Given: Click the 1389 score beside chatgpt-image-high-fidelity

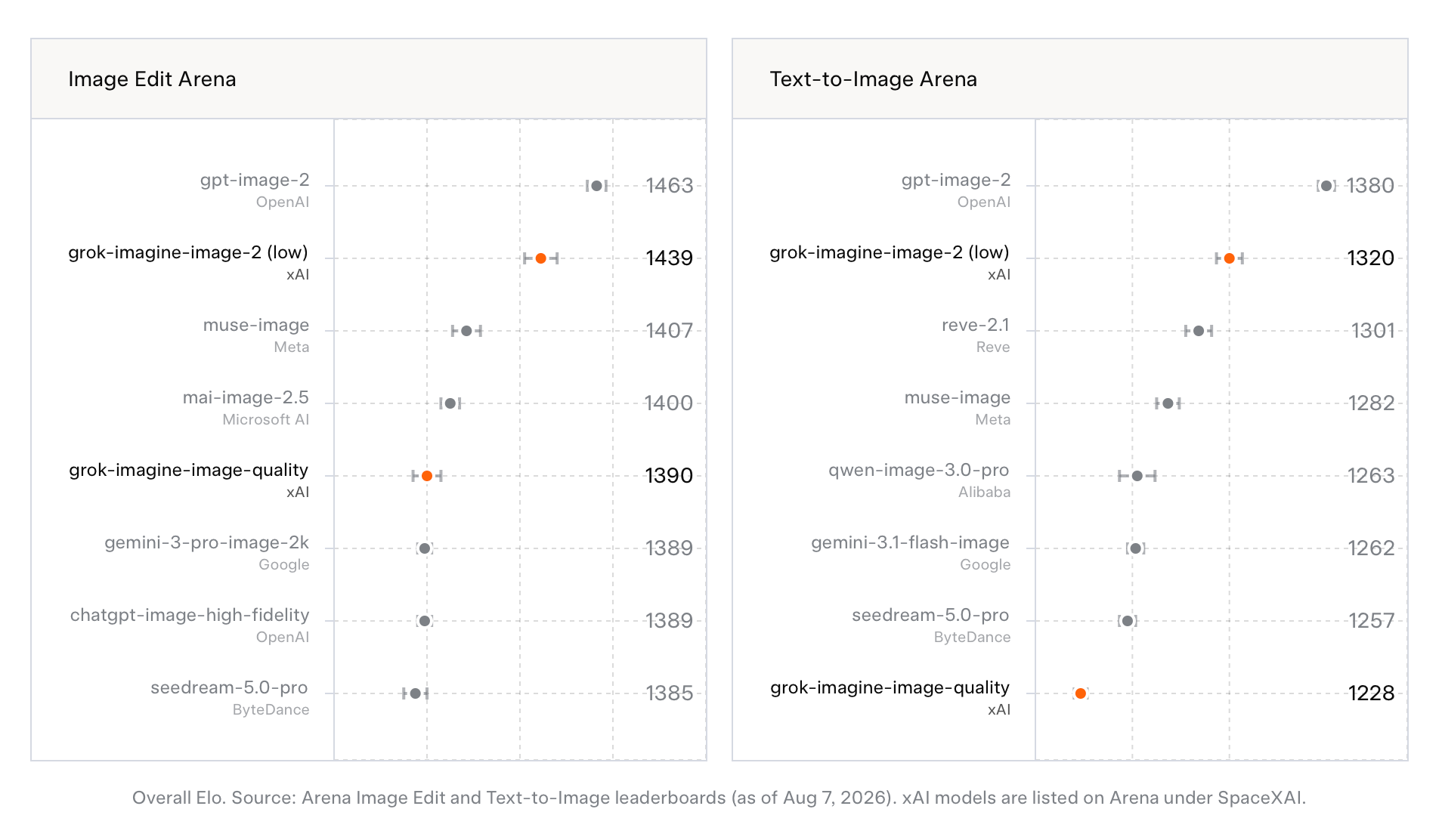Looking at the screenshot, I should [x=669, y=621].
